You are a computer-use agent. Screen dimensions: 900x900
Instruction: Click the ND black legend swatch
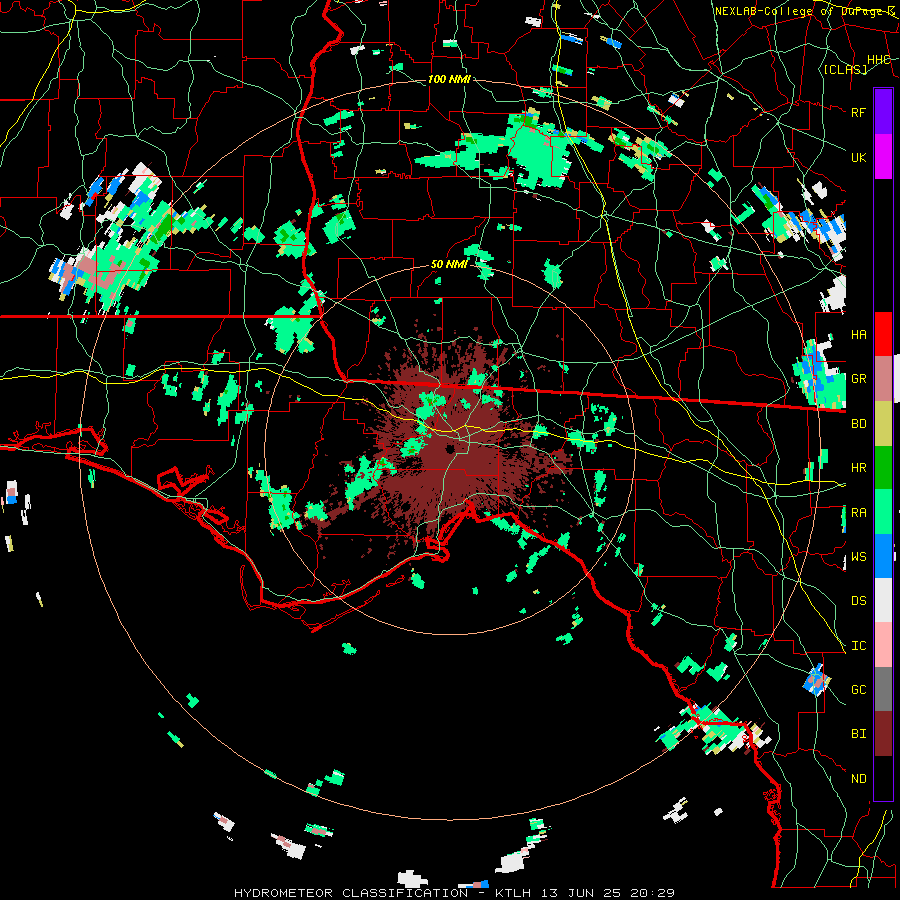[x=883, y=778]
